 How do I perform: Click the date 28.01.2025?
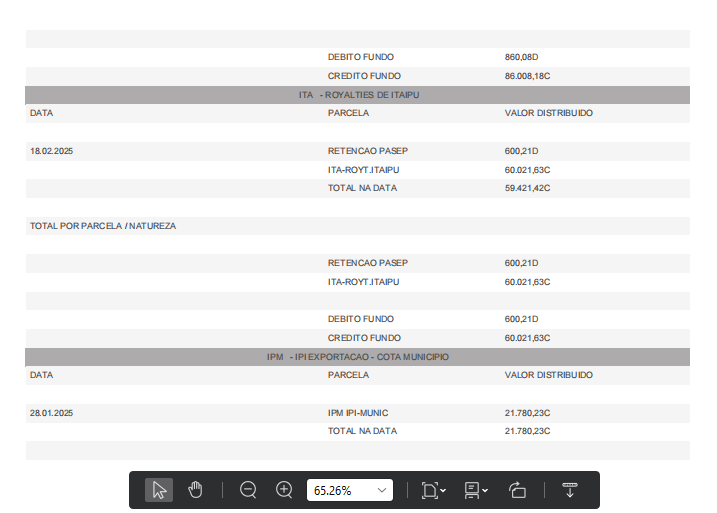point(52,413)
